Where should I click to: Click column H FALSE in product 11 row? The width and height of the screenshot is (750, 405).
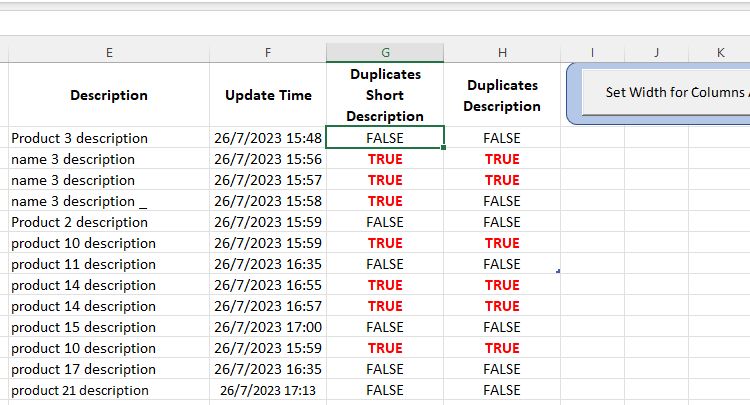tap(502, 264)
